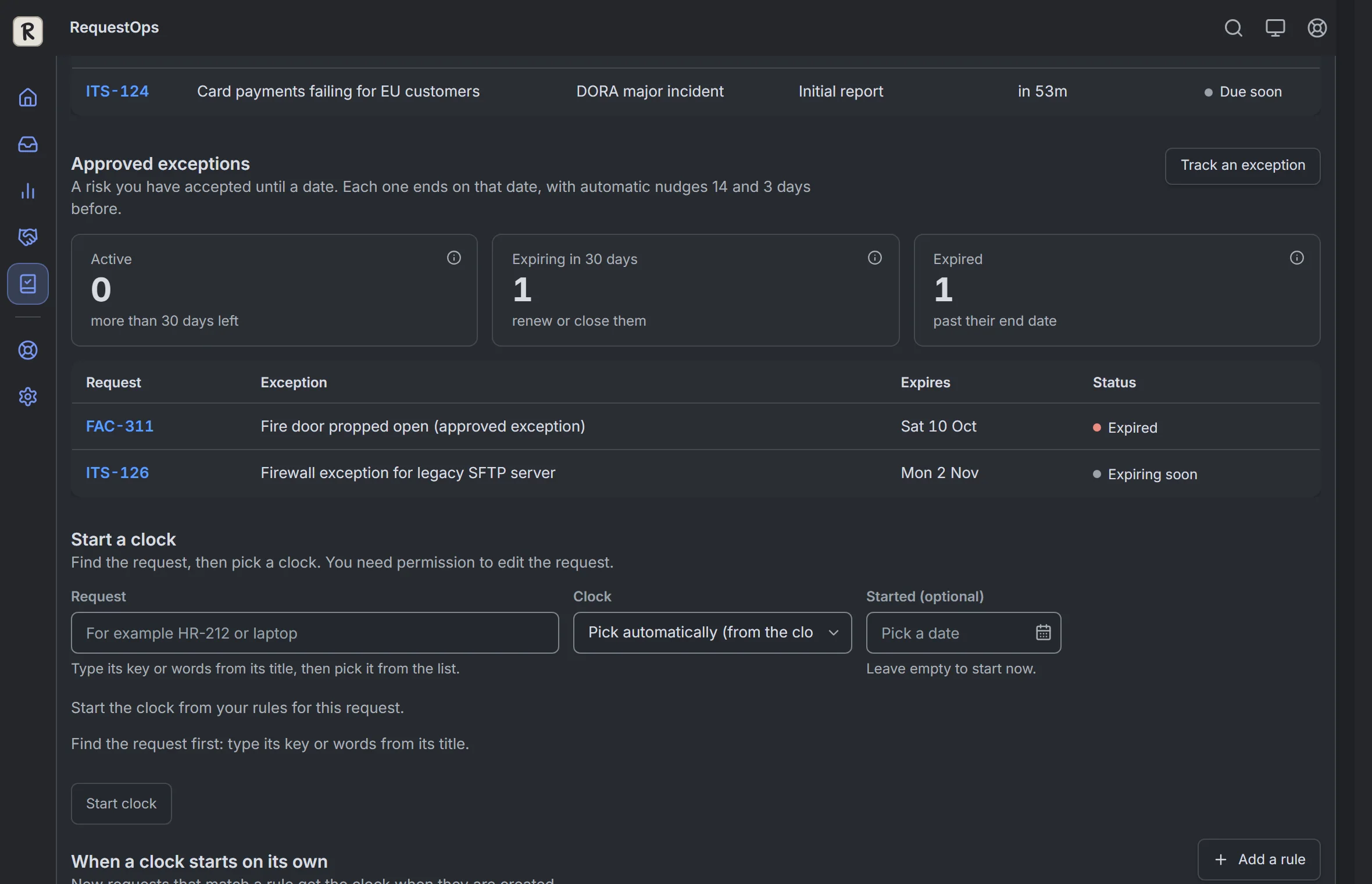Image resolution: width=1372 pixels, height=884 pixels.
Task: Select 'Firewall exception for legacy SFTP server' text
Action: 408,473
